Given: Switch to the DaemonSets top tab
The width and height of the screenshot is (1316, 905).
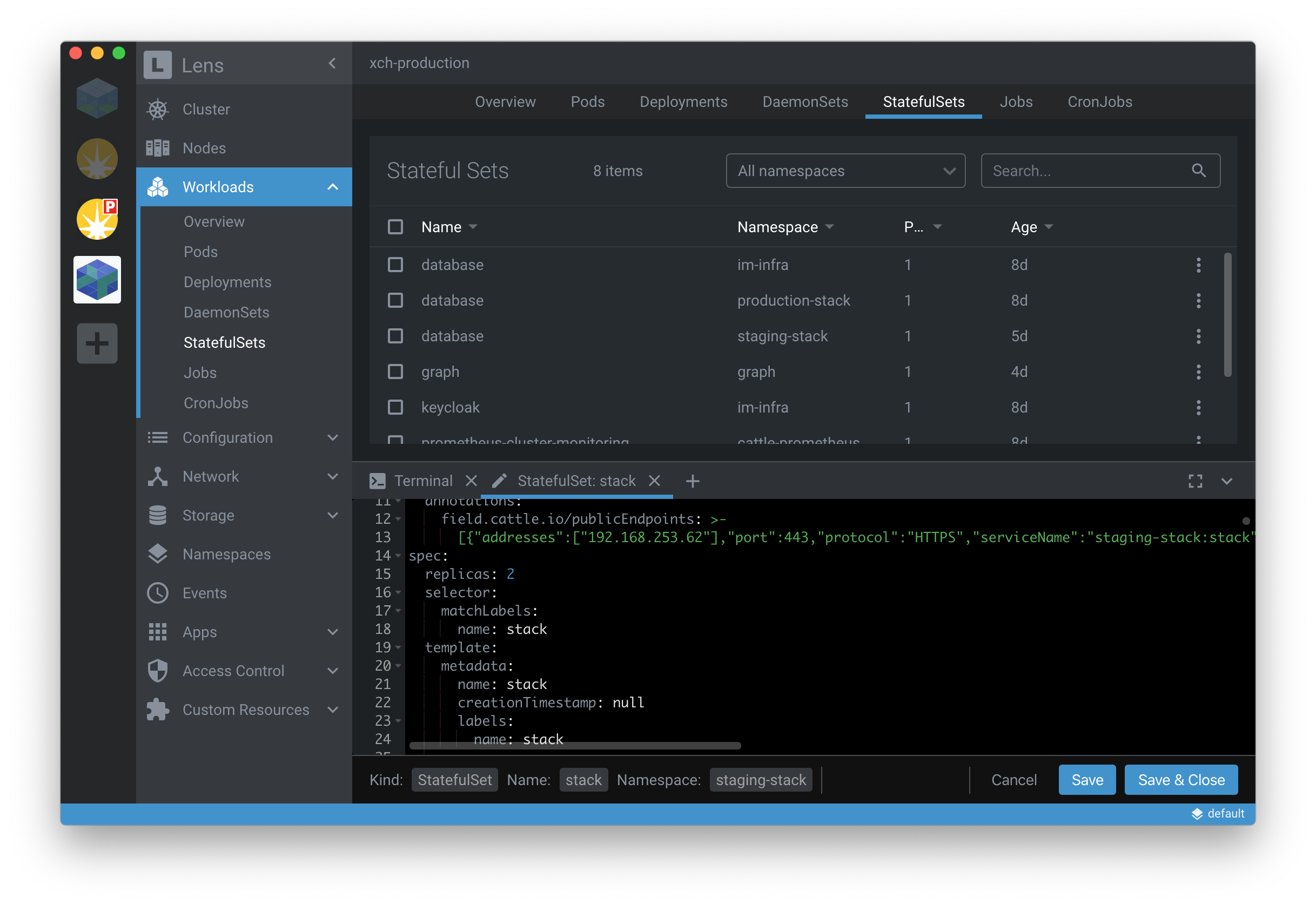Looking at the screenshot, I should point(804,102).
